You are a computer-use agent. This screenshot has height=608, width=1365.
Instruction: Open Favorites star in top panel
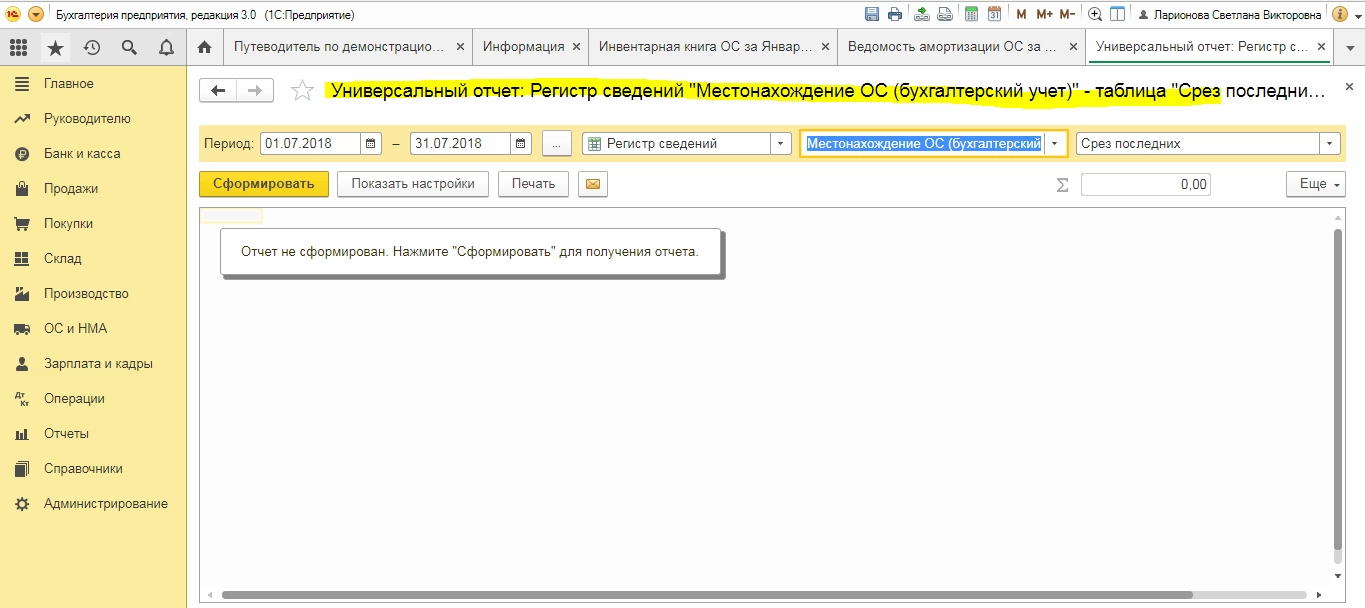[x=55, y=47]
